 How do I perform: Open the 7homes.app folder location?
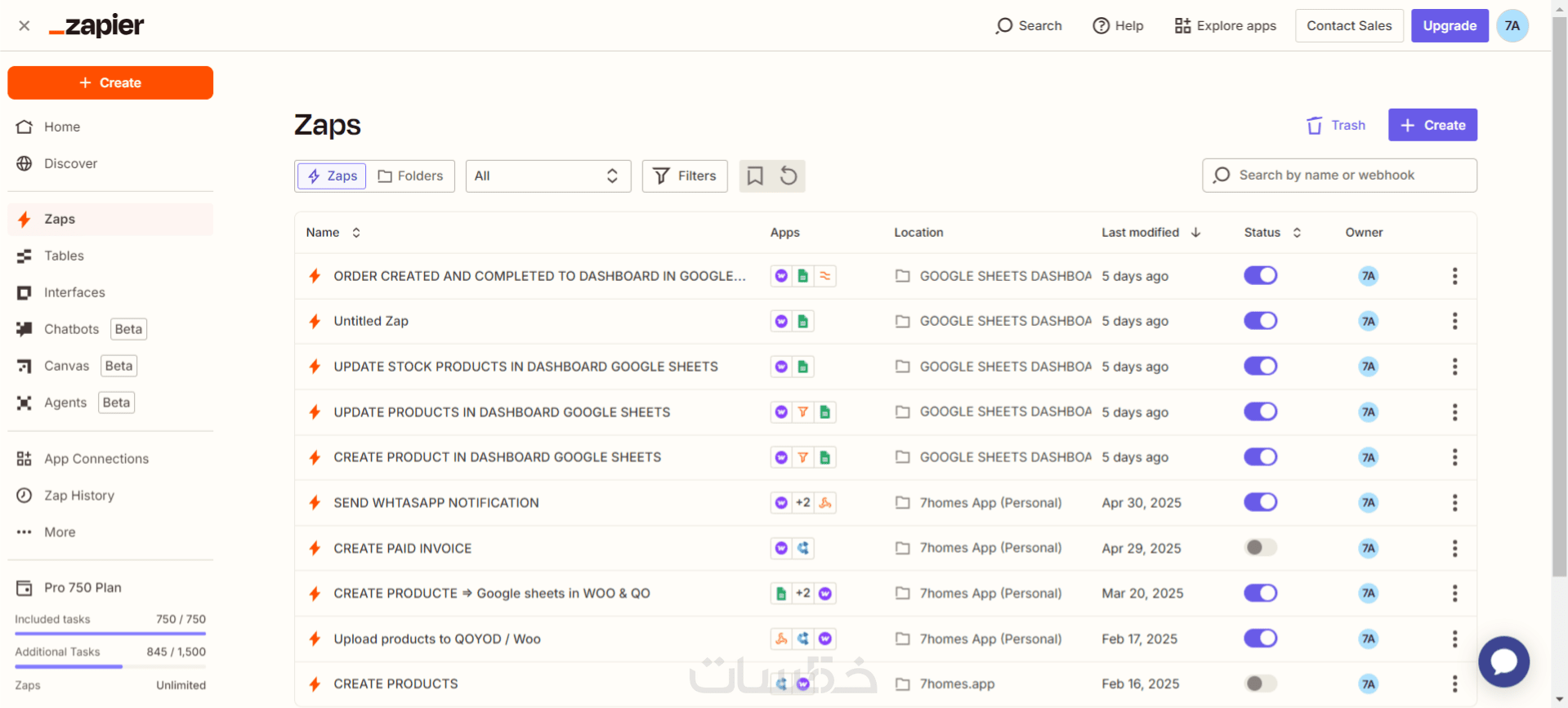pyautogui.click(x=957, y=684)
